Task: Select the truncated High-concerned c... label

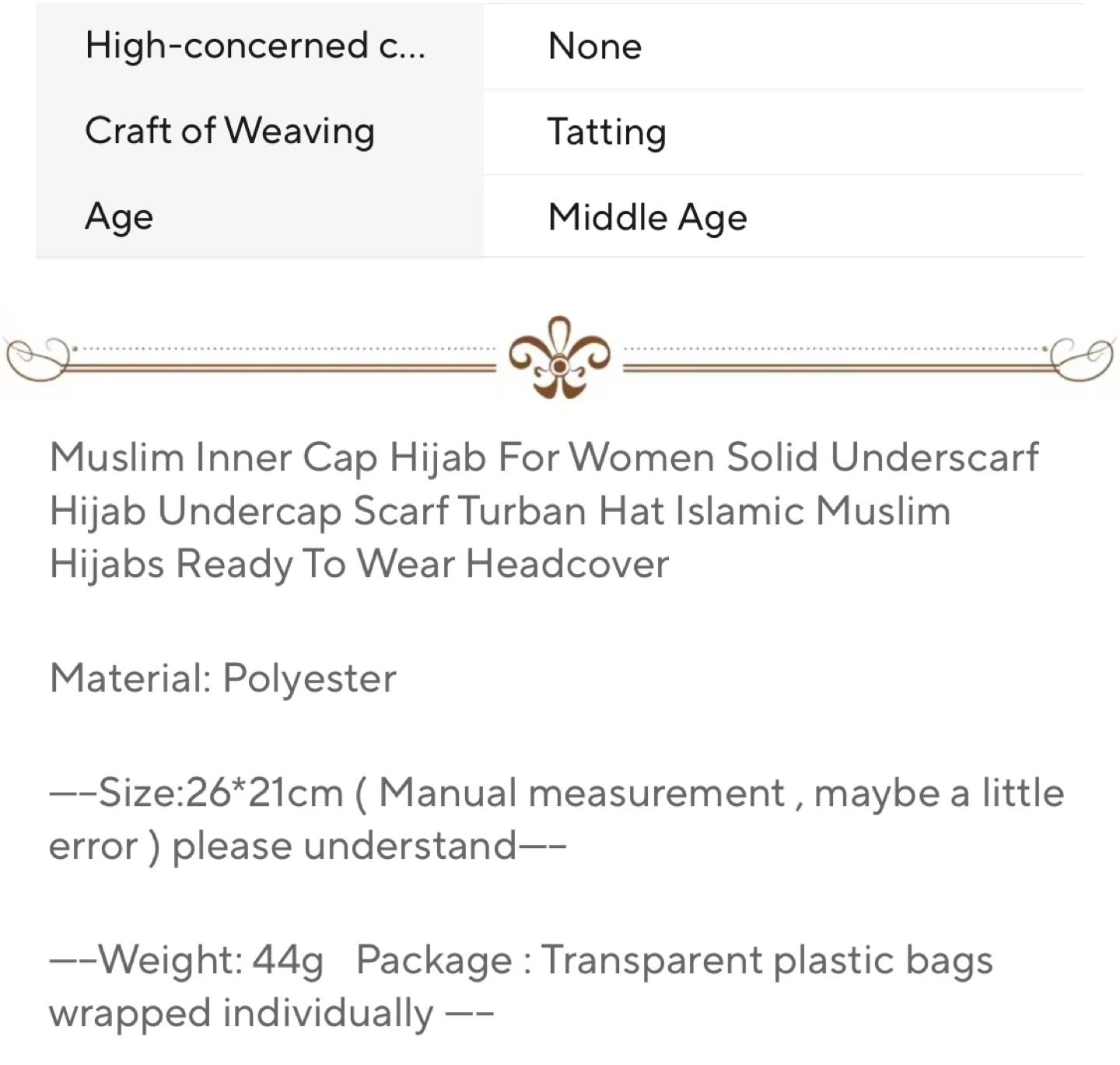Action: (255, 46)
